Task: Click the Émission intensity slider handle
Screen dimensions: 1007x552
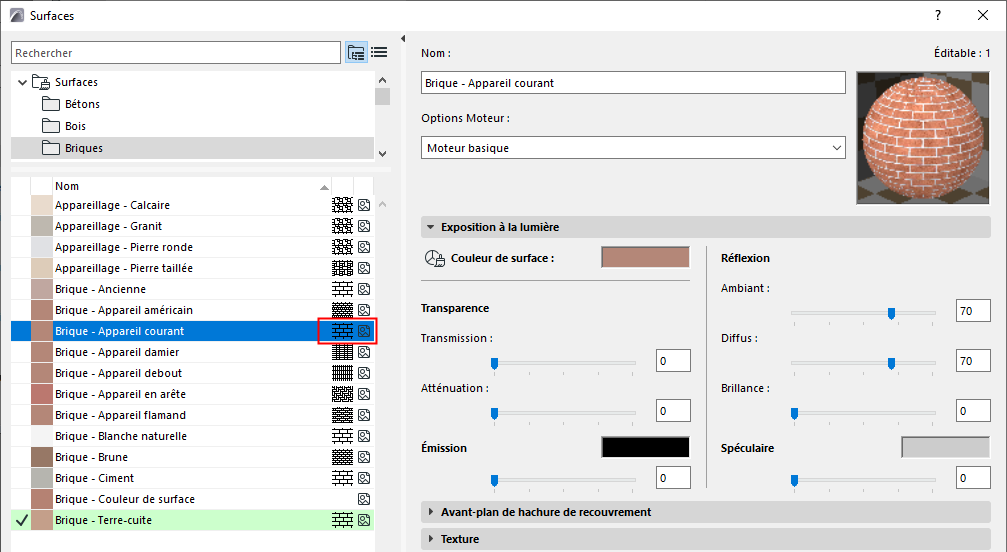Action: pos(495,480)
